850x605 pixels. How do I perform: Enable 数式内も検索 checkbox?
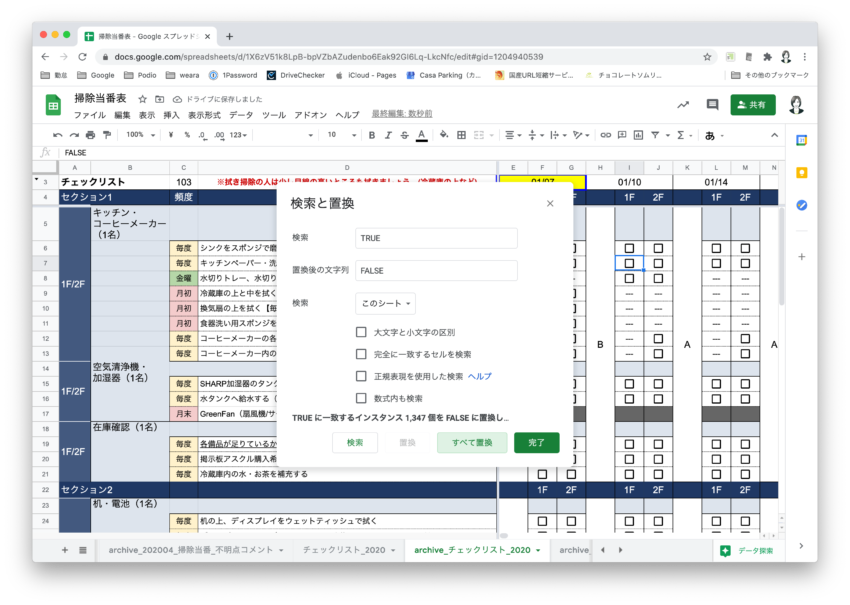361,398
